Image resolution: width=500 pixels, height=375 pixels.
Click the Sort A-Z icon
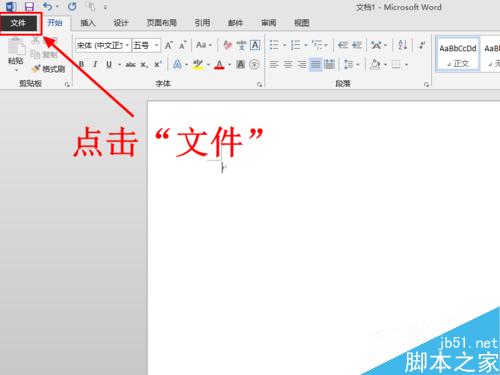[402, 45]
